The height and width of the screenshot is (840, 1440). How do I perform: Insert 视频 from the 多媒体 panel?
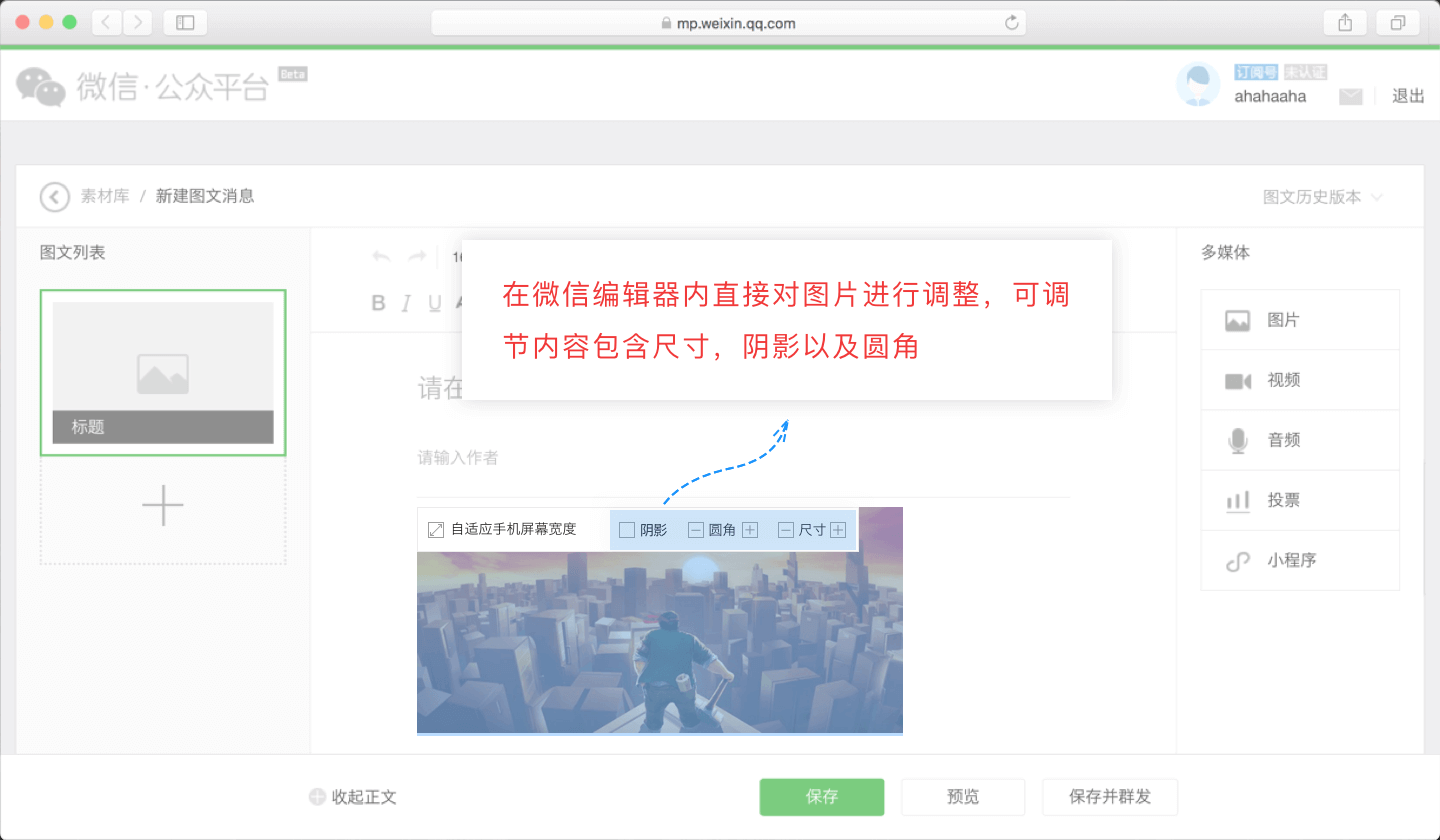pos(1300,380)
